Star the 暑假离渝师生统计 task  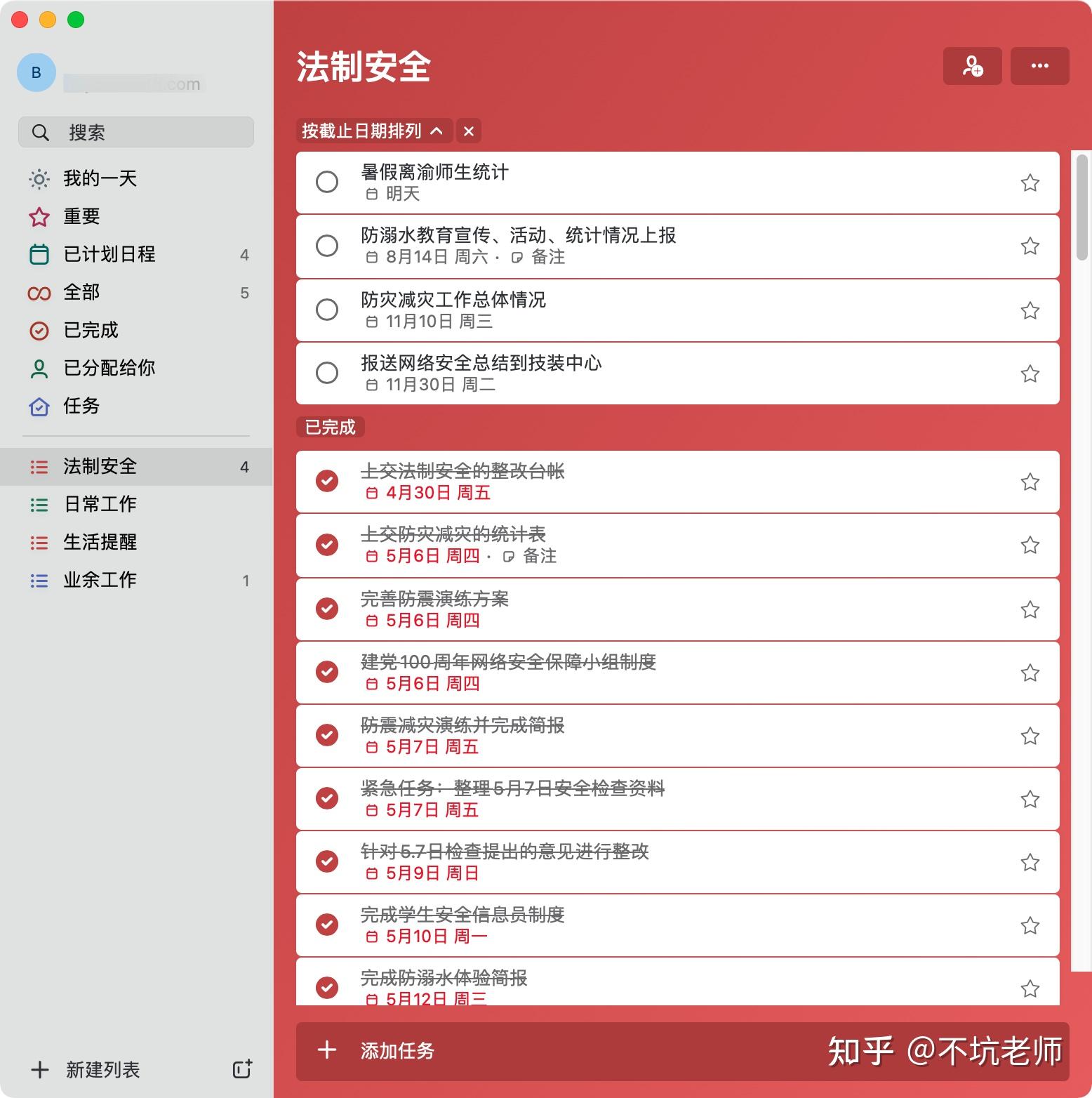click(1030, 183)
